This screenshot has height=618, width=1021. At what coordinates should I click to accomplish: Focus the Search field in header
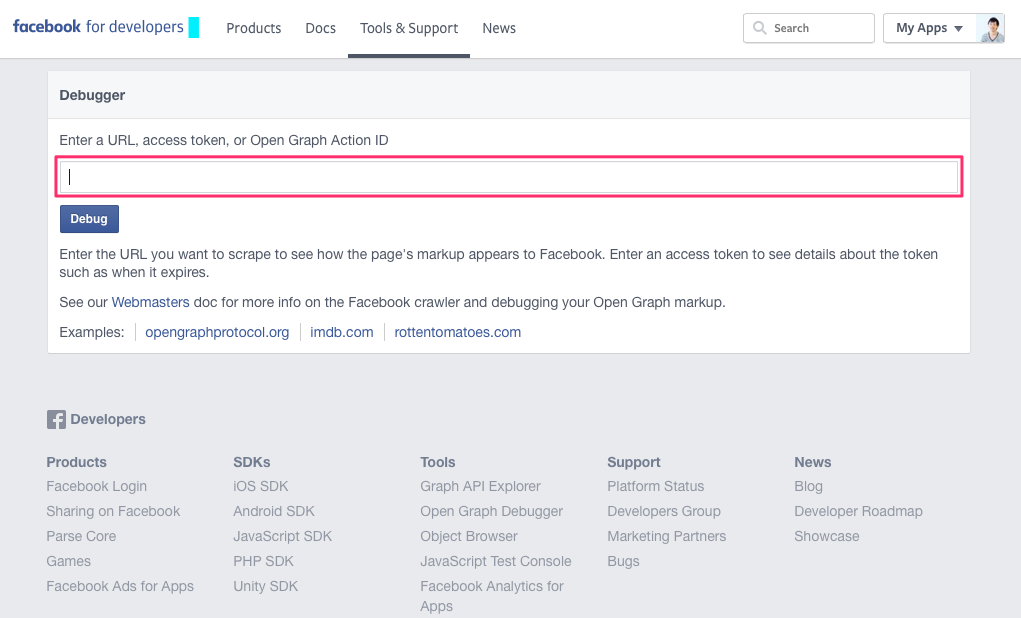[809, 28]
